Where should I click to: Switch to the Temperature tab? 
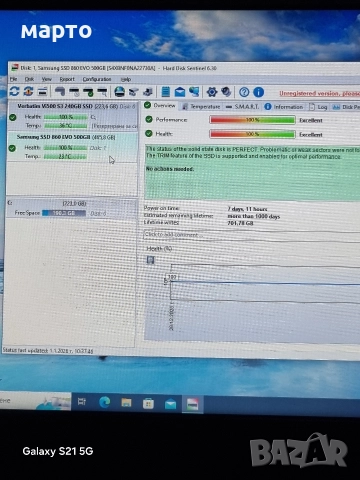pos(201,106)
